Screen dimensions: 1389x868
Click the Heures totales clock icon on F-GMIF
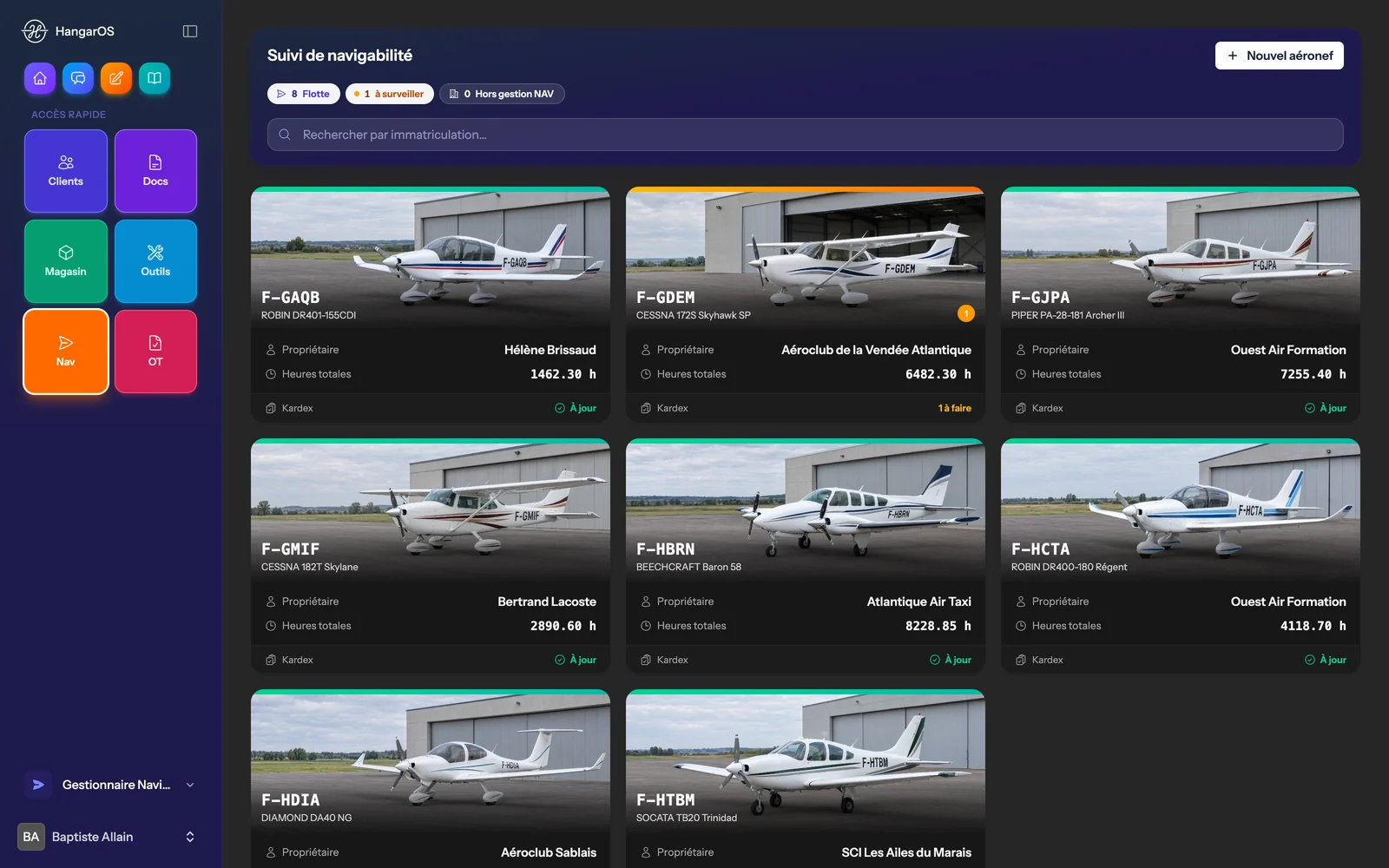click(x=271, y=626)
